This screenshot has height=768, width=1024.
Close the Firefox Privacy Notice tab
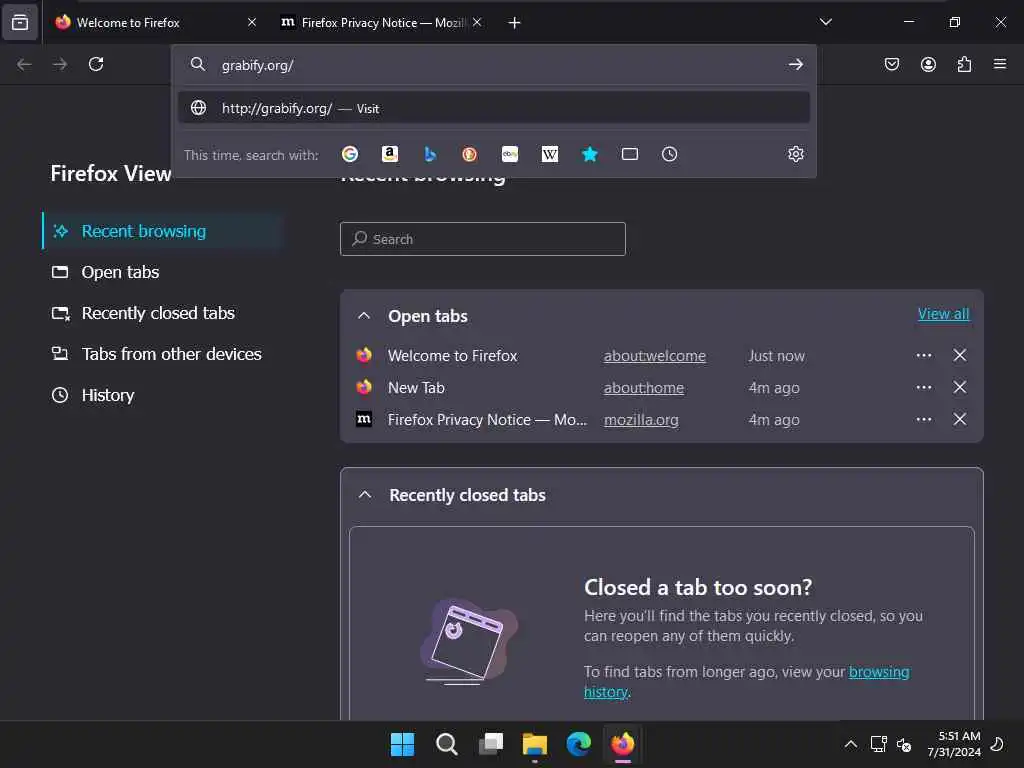point(477,22)
